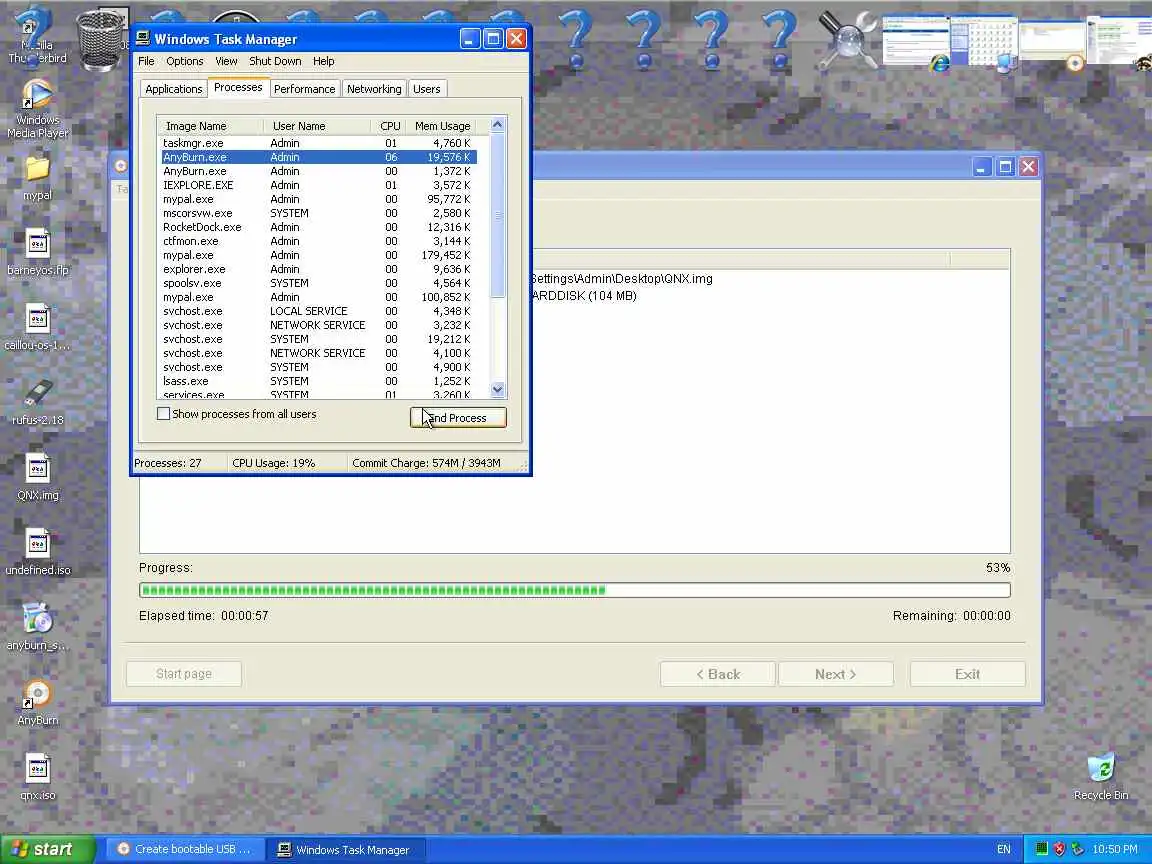Click the Task Manager CPU meter tray icon

(1041, 849)
